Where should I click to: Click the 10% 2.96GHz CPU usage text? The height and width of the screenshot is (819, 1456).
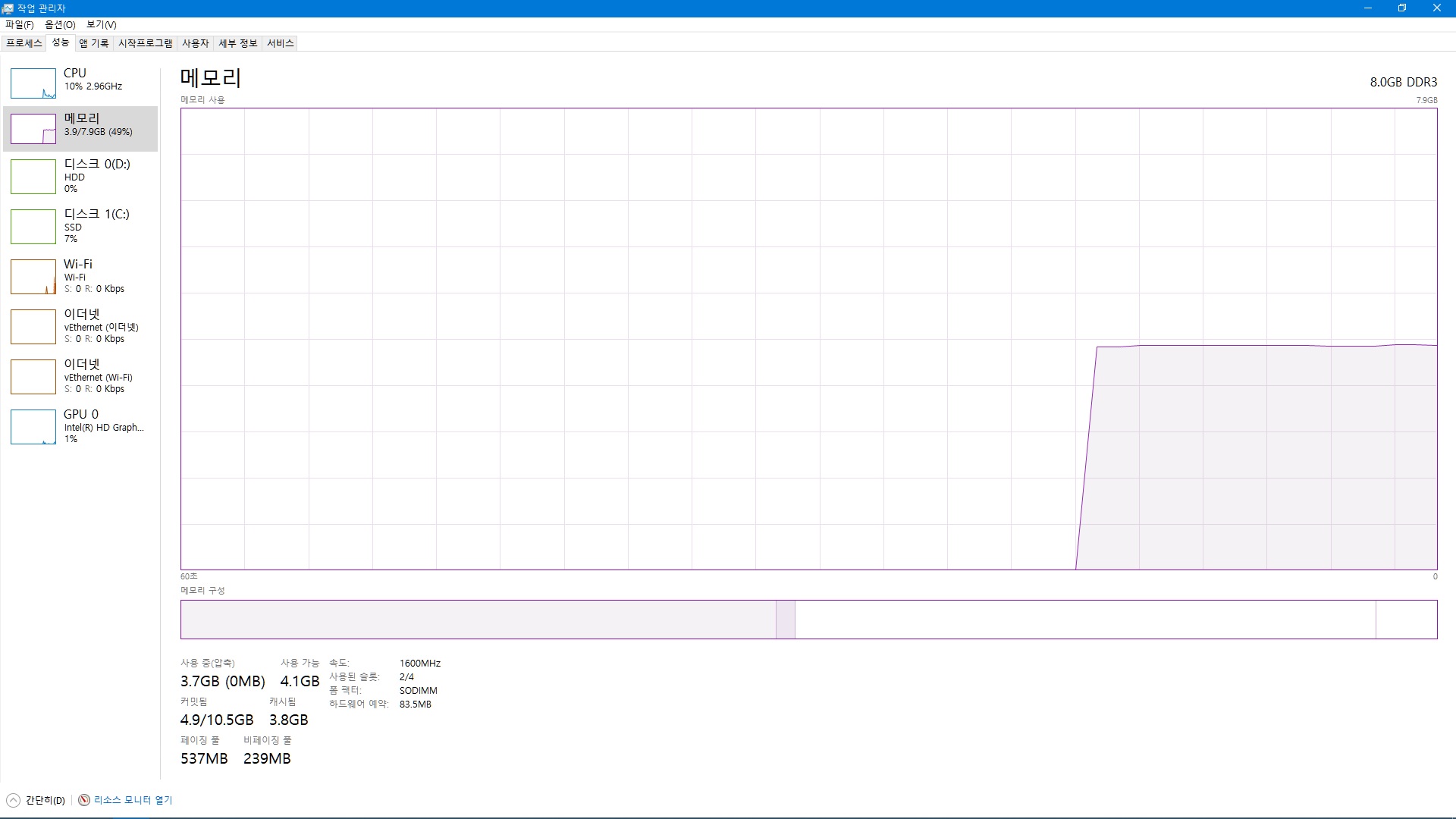tap(93, 86)
